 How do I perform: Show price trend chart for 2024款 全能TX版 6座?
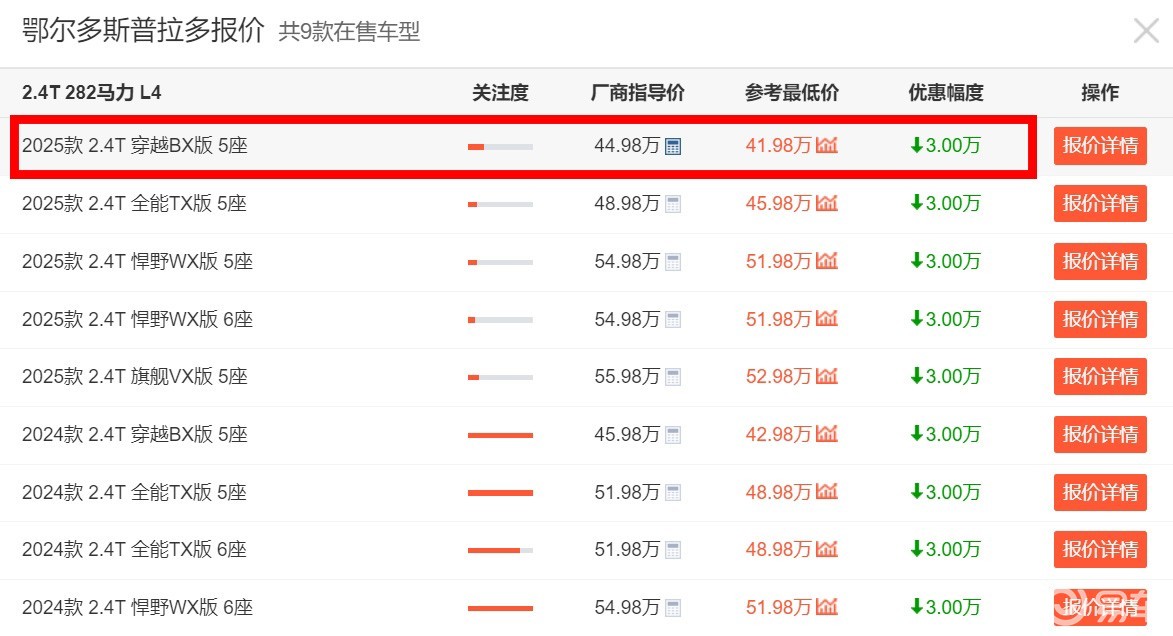click(827, 548)
